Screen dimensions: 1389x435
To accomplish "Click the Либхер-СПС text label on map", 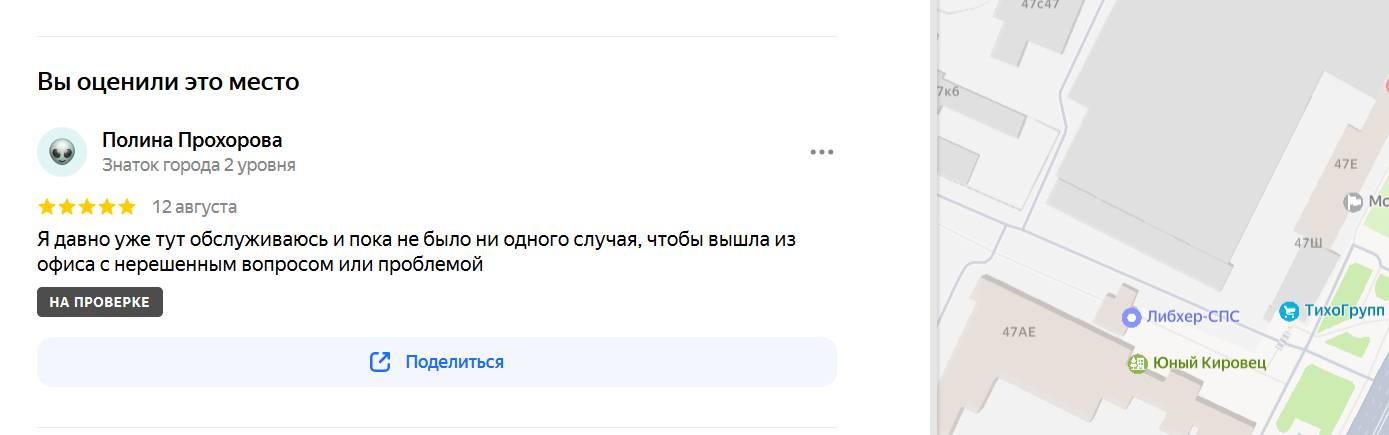I will tap(1193, 317).
